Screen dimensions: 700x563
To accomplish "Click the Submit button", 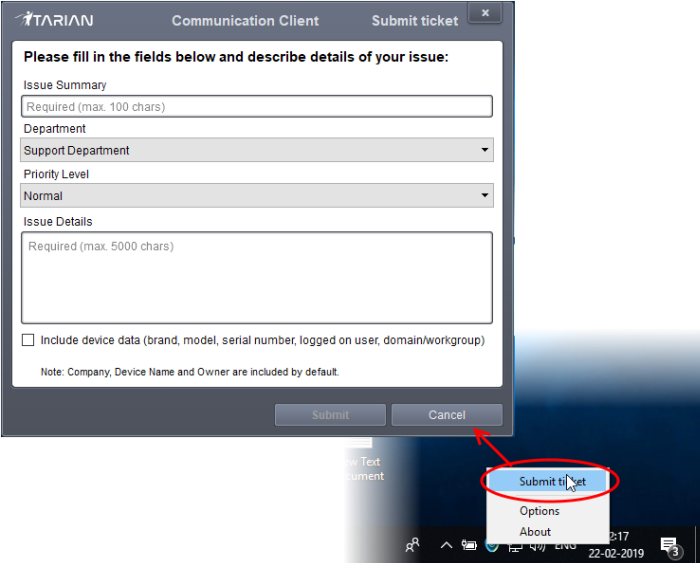I will tap(330, 415).
